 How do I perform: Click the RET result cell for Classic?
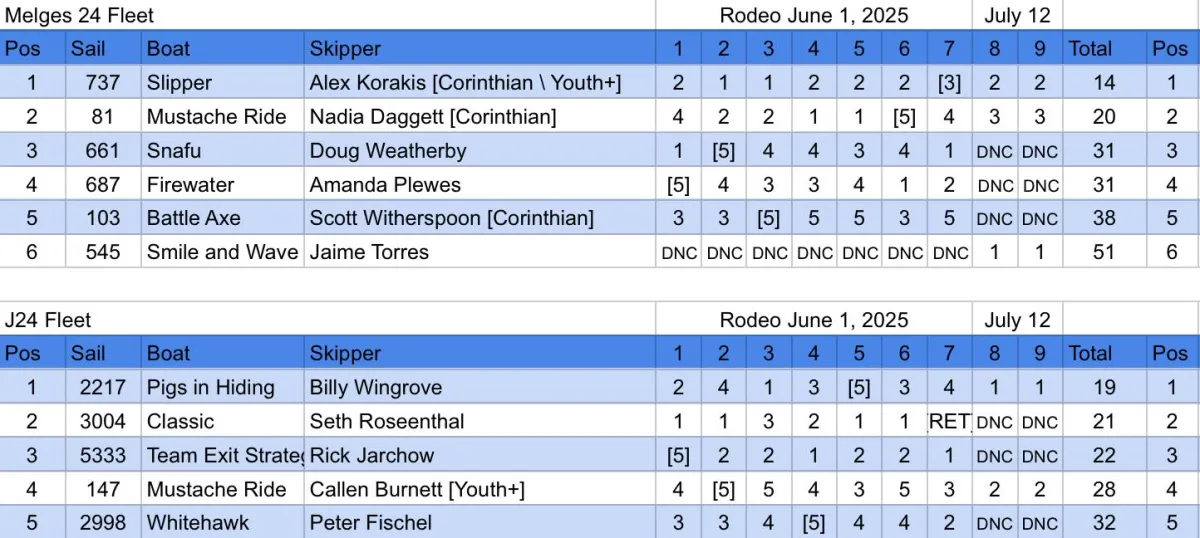point(949,422)
